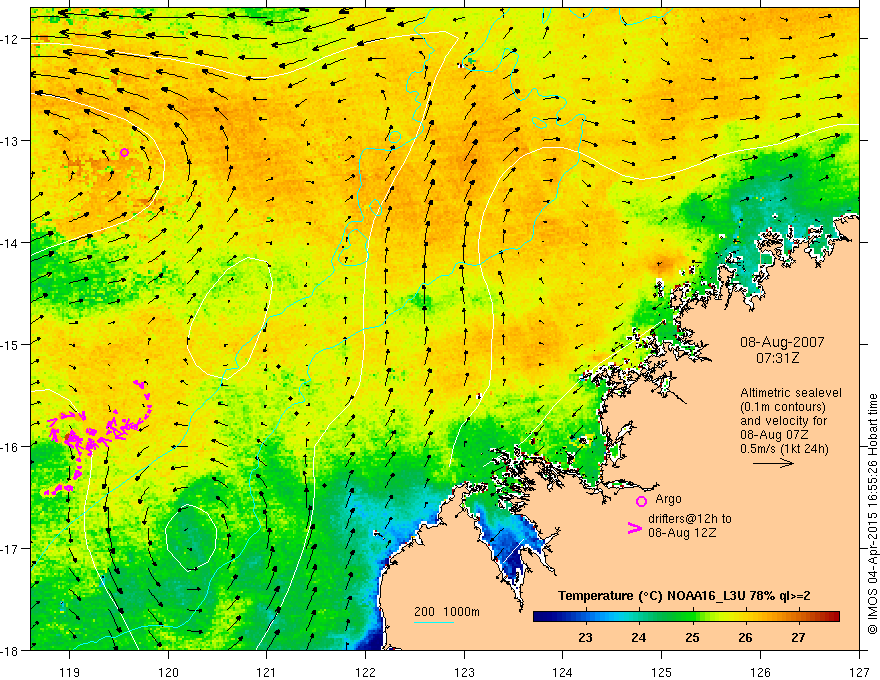Screen dimensions: 880x680
Task: Click the latitude axis label -13
Action: pos(10,141)
